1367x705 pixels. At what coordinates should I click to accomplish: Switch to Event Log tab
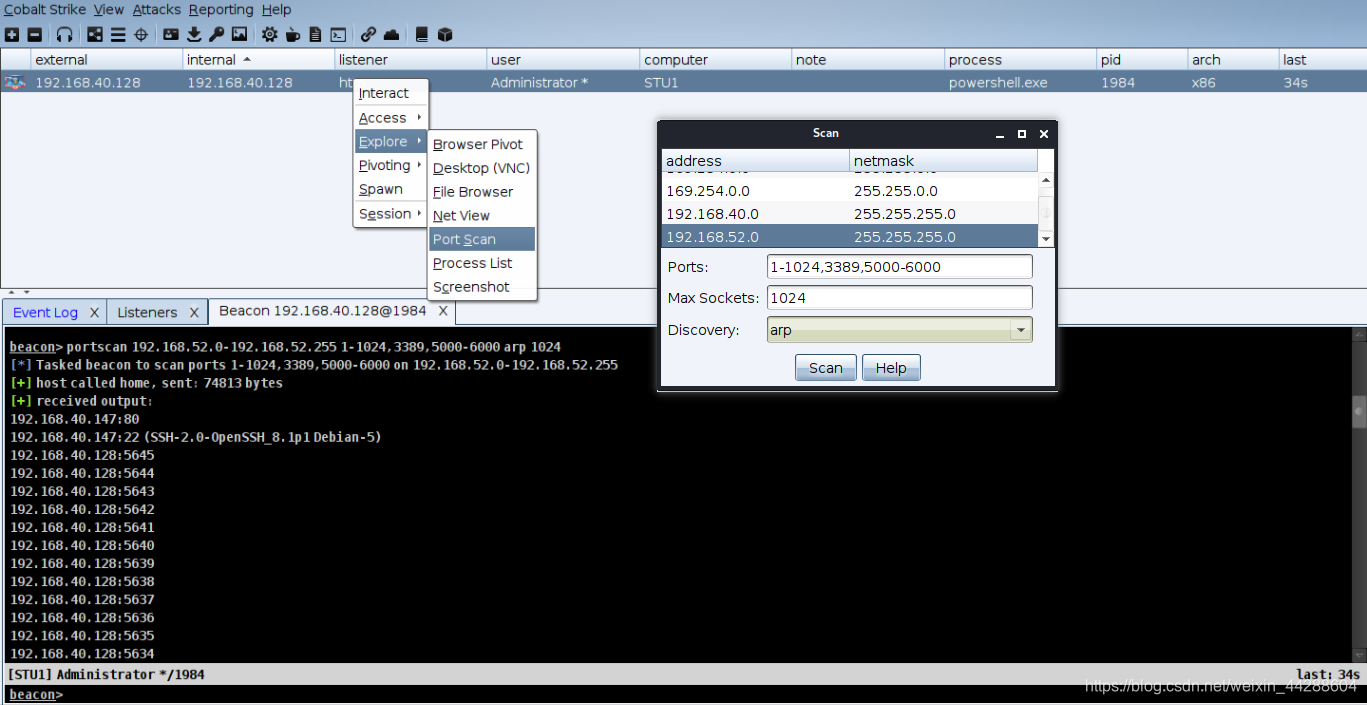[x=45, y=312]
